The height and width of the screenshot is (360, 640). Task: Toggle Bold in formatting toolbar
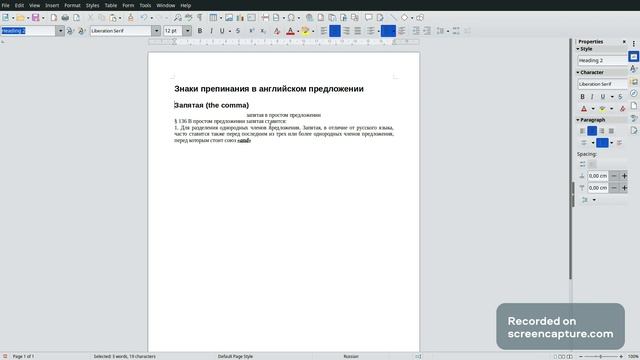[200, 31]
